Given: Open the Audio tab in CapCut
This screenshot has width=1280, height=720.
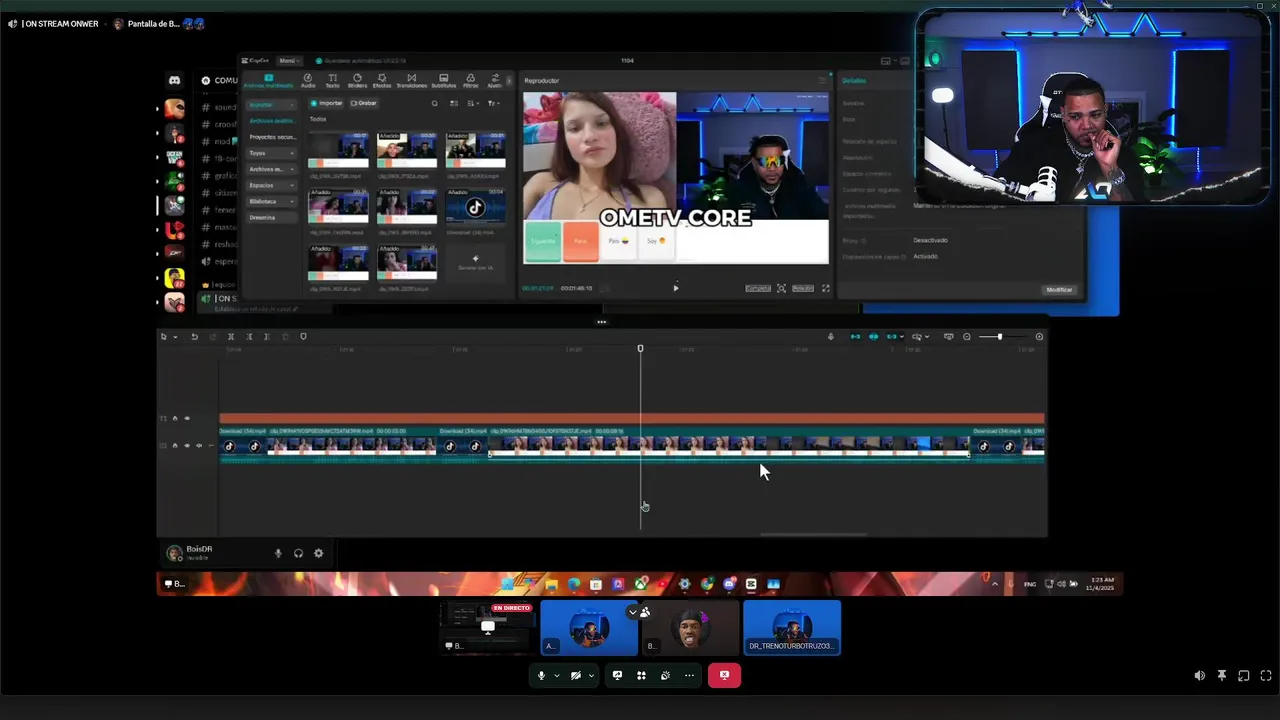Looking at the screenshot, I should point(308,81).
